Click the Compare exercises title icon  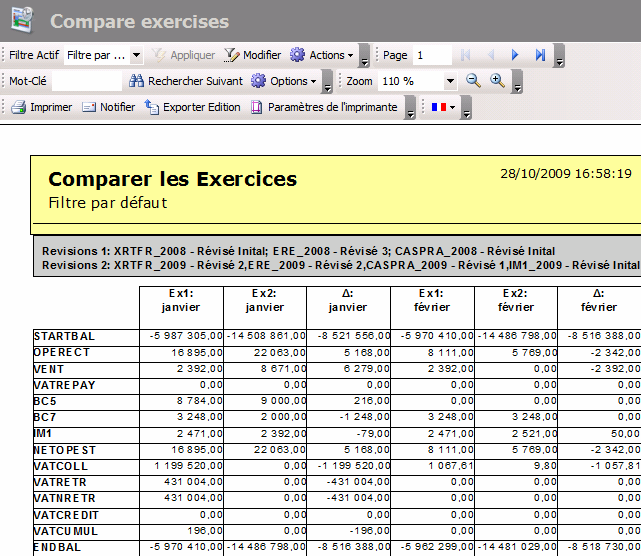pos(22,21)
